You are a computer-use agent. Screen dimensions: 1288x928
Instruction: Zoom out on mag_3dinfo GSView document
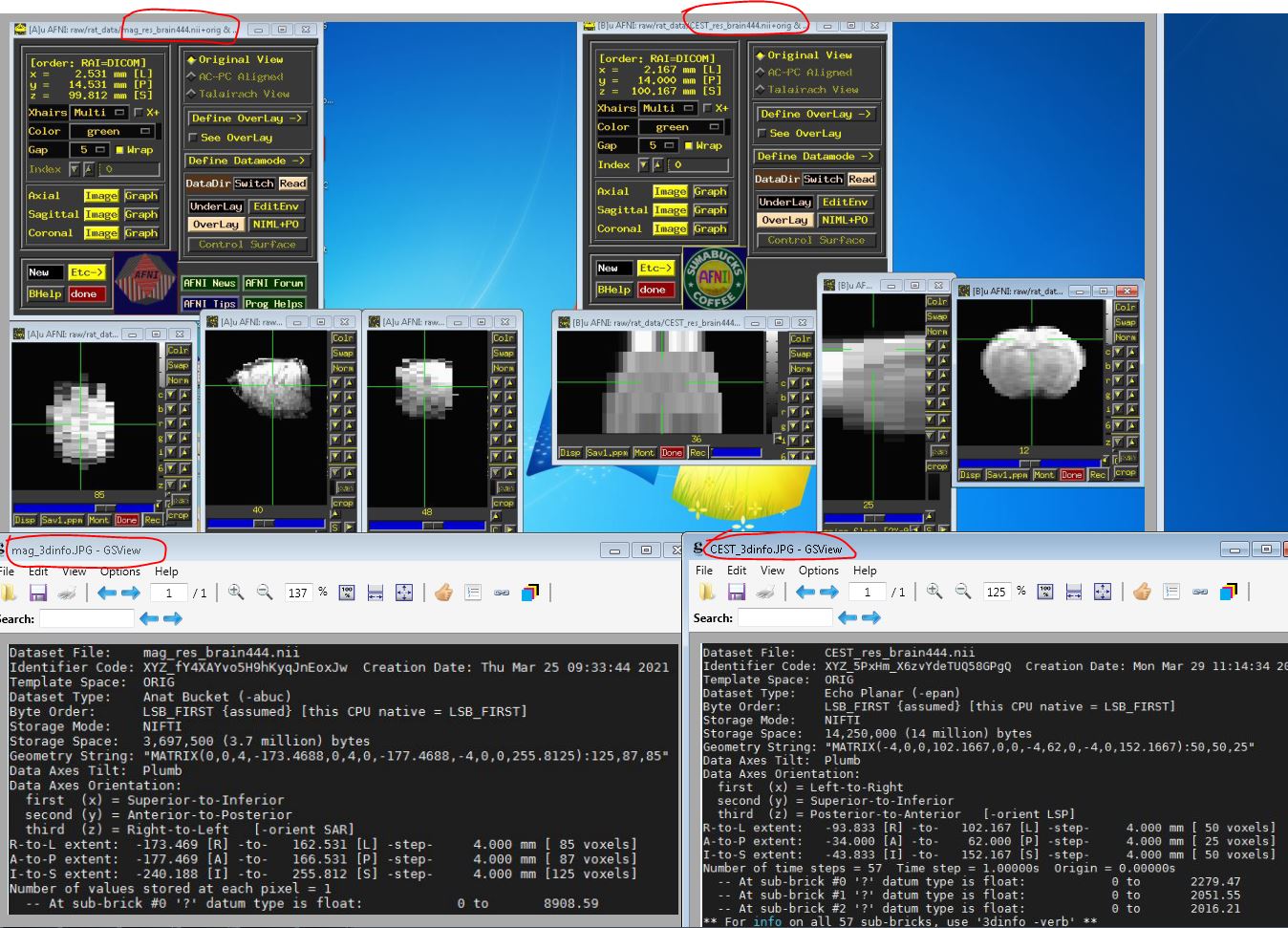pyautogui.click(x=265, y=593)
